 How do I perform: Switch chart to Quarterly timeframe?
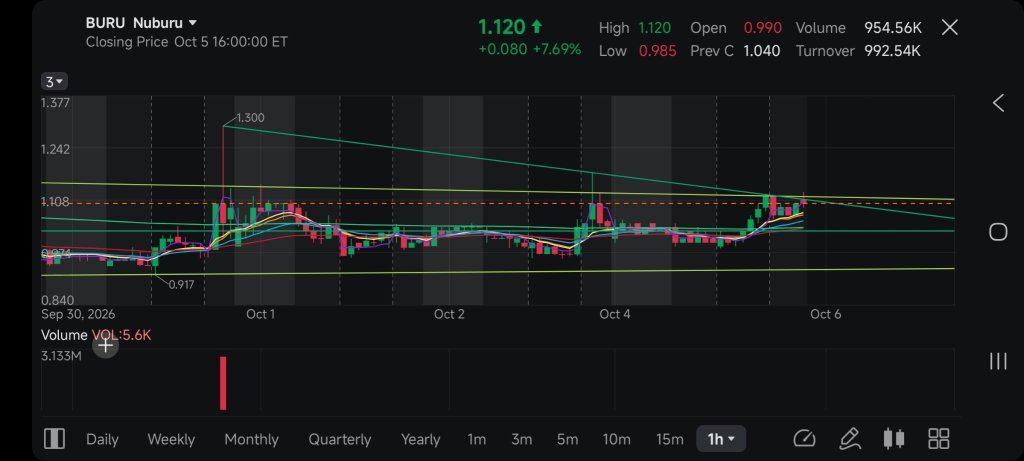340,439
